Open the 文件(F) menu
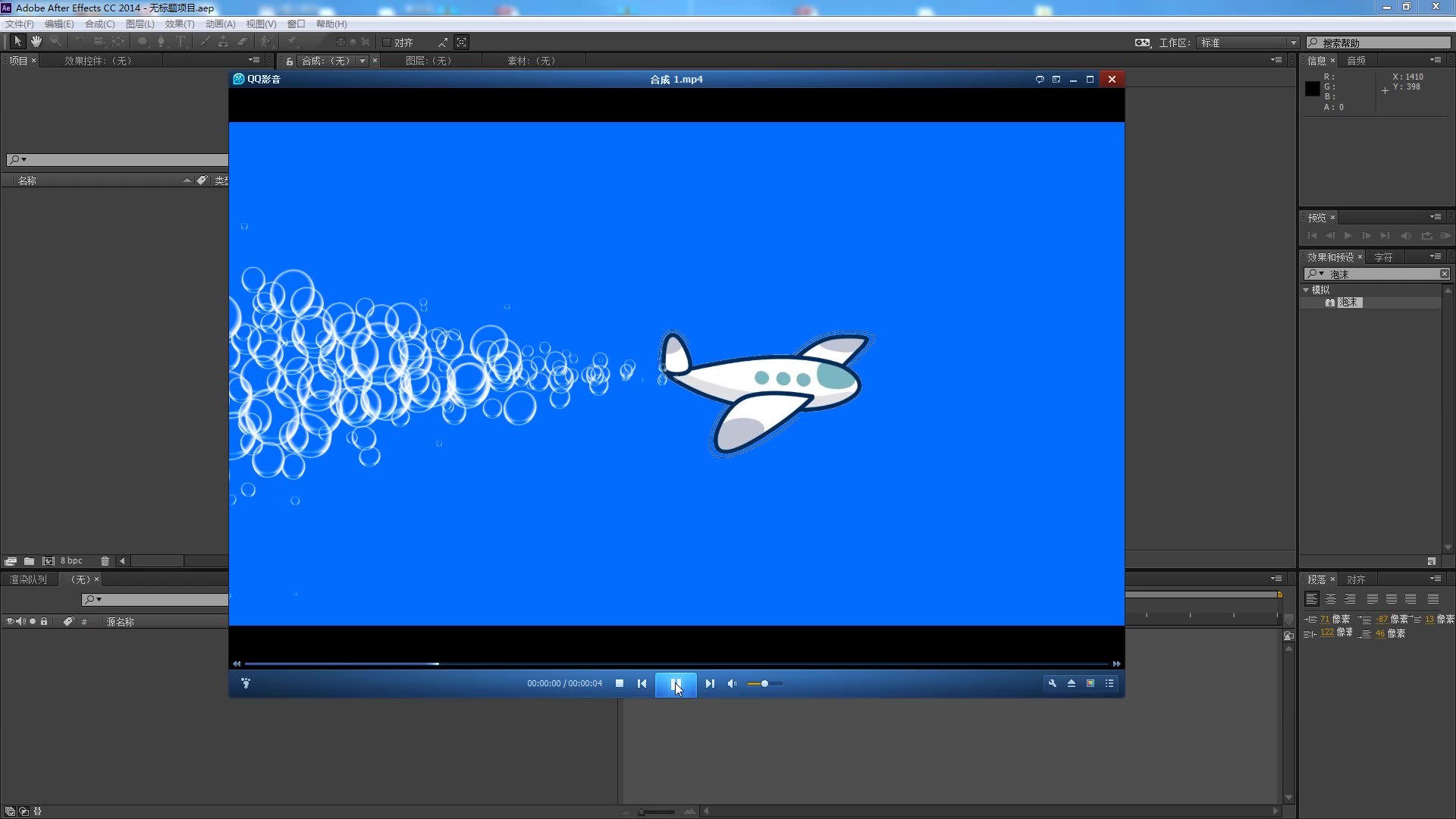Image resolution: width=1456 pixels, height=819 pixels. pyautogui.click(x=20, y=24)
